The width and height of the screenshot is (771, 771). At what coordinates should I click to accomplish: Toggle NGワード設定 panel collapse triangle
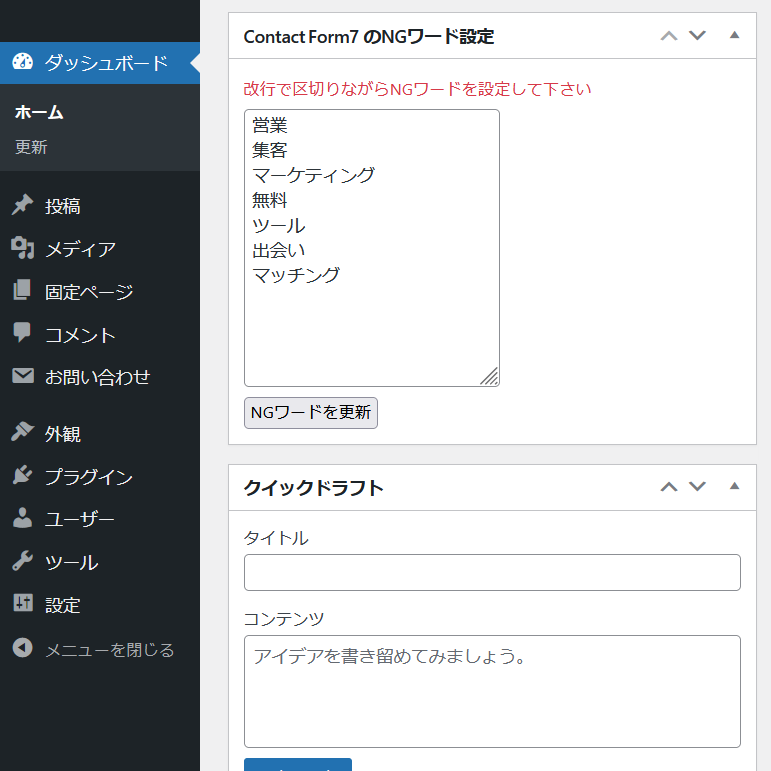(735, 35)
